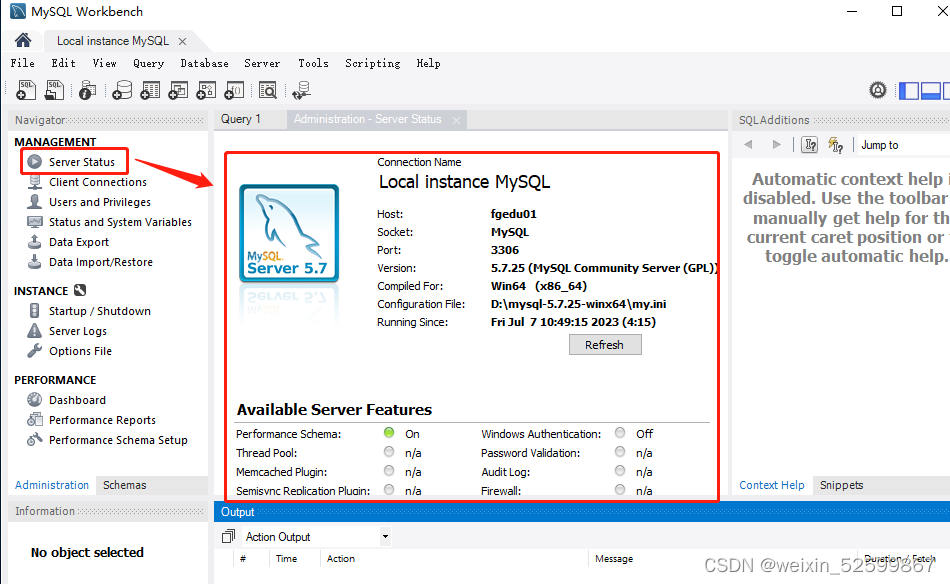Toggle context help in SQL Additions
The height and width of the screenshot is (584, 950).
pyautogui.click(x=809, y=145)
